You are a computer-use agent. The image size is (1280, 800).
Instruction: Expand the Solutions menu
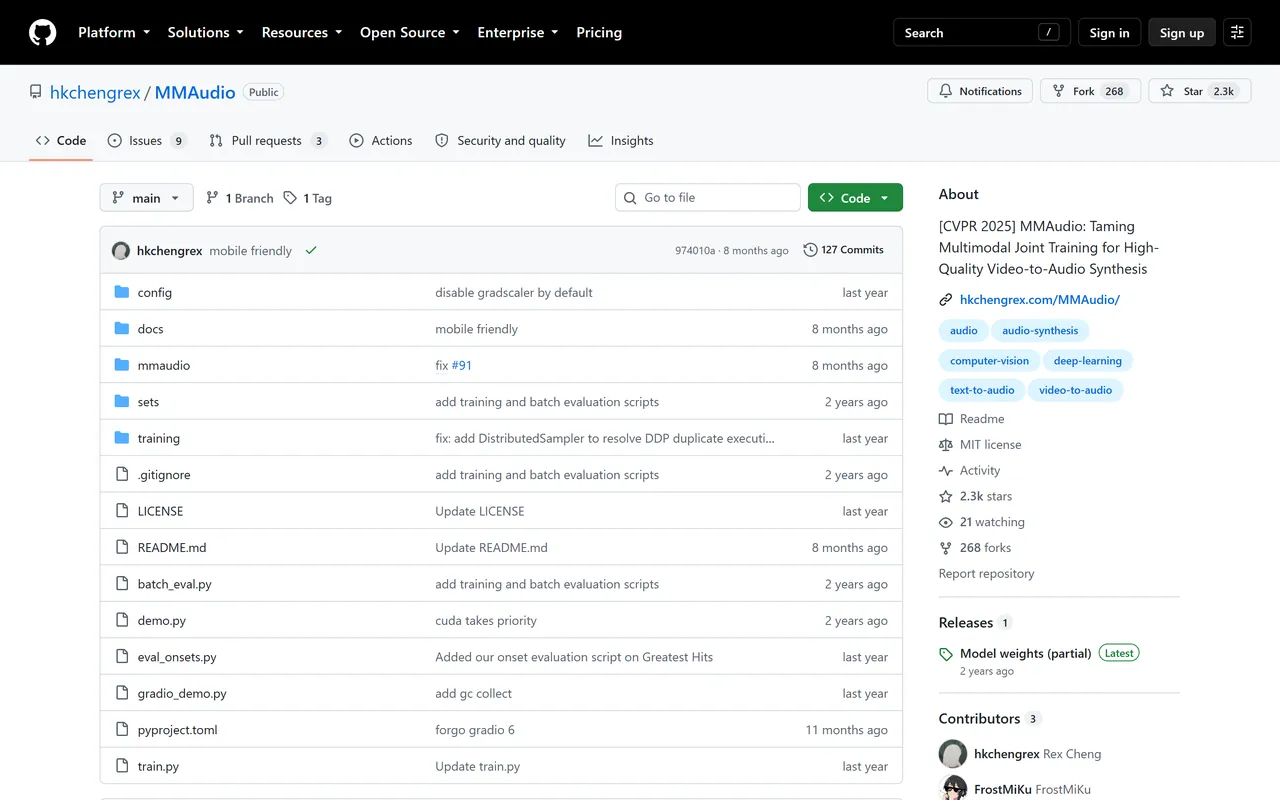206,33
